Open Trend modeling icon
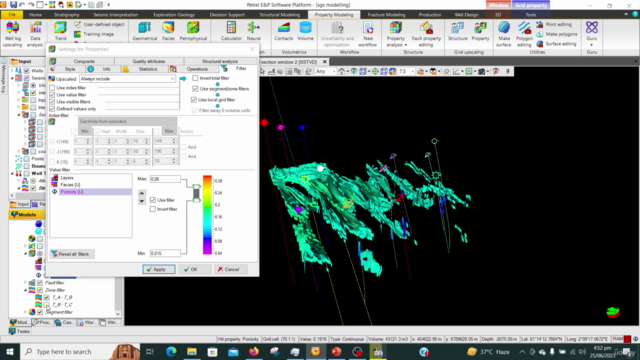This screenshot has width=640, height=360. [60, 31]
